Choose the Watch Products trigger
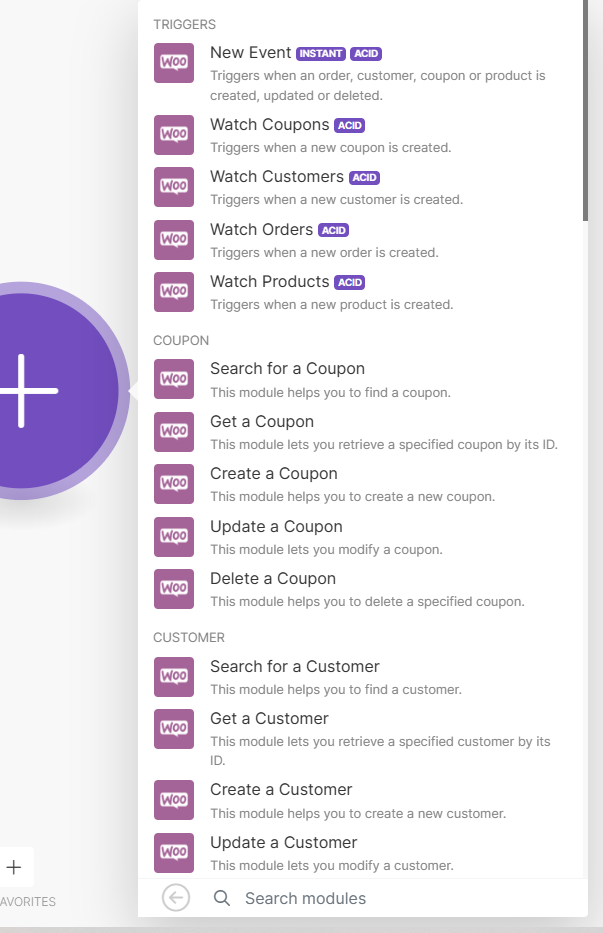603x933 pixels. pos(270,281)
